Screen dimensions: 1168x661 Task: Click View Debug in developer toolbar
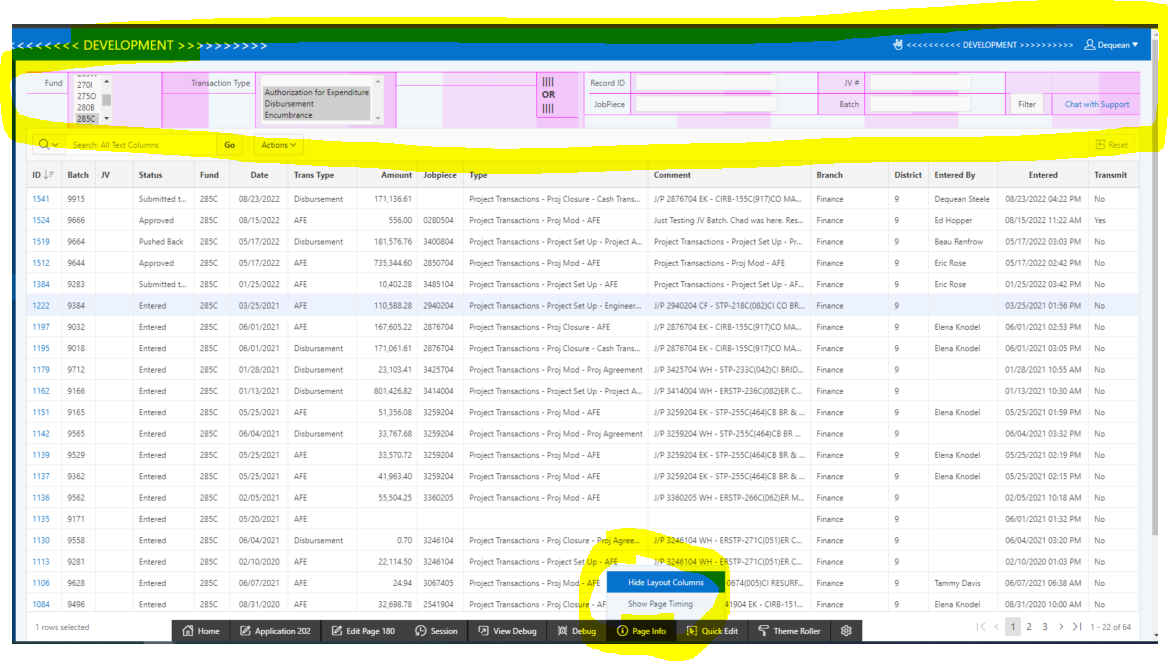tap(507, 631)
